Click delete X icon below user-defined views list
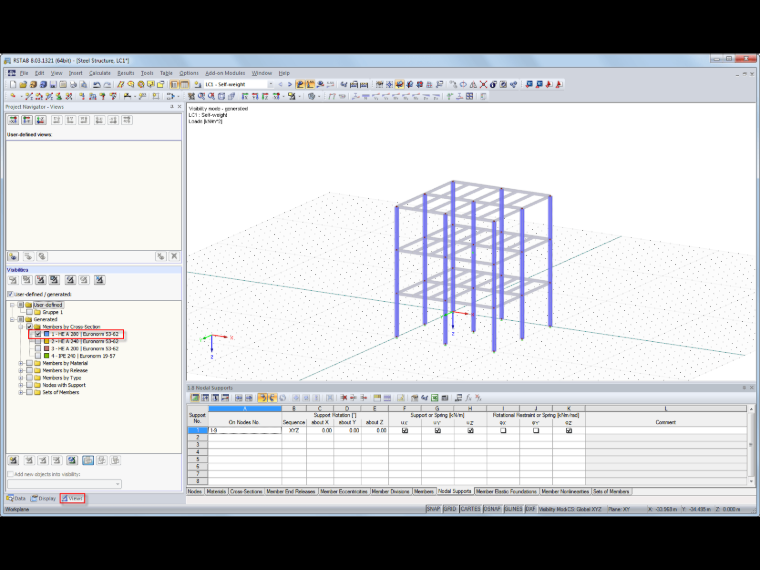The image size is (760, 570). point(174,256)
